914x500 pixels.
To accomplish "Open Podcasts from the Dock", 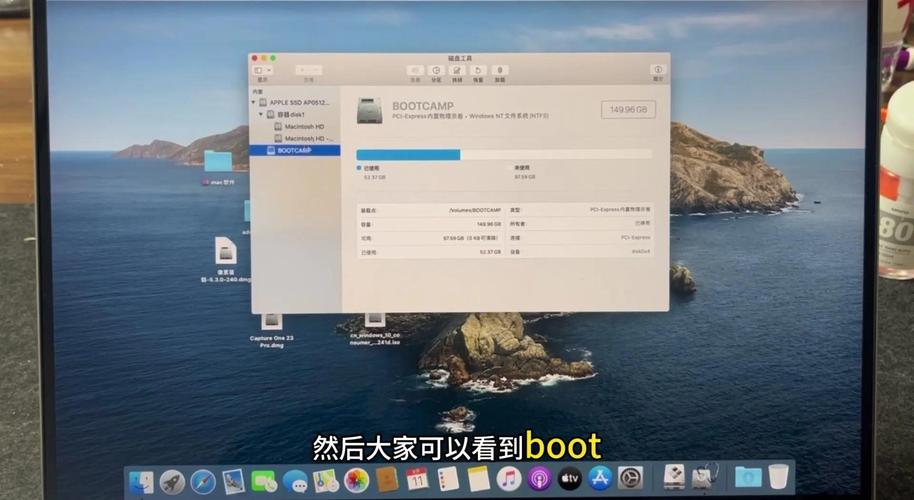I will (x=540, y=479).
